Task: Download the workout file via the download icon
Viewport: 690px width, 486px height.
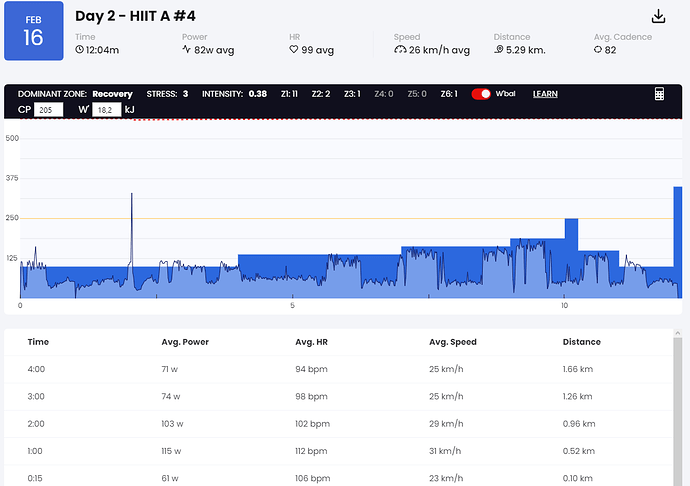Action: 658,17
